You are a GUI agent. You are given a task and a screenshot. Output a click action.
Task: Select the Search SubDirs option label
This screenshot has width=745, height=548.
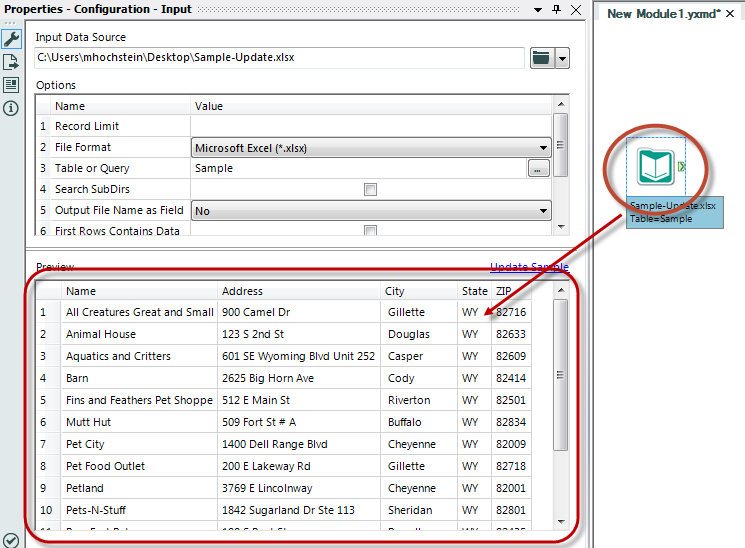point(92,189)
